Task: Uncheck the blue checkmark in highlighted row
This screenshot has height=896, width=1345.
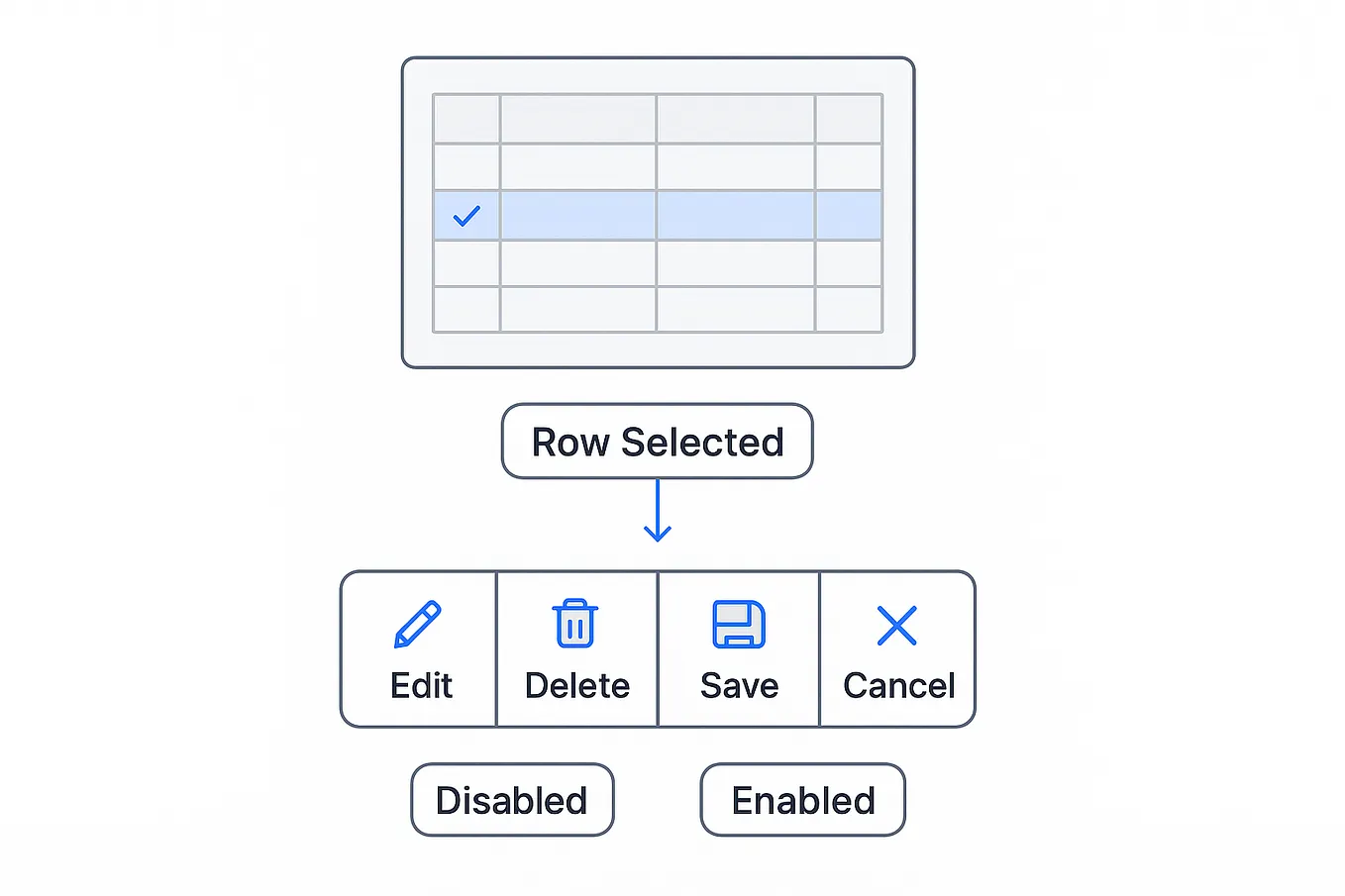Action: [466, 215]
